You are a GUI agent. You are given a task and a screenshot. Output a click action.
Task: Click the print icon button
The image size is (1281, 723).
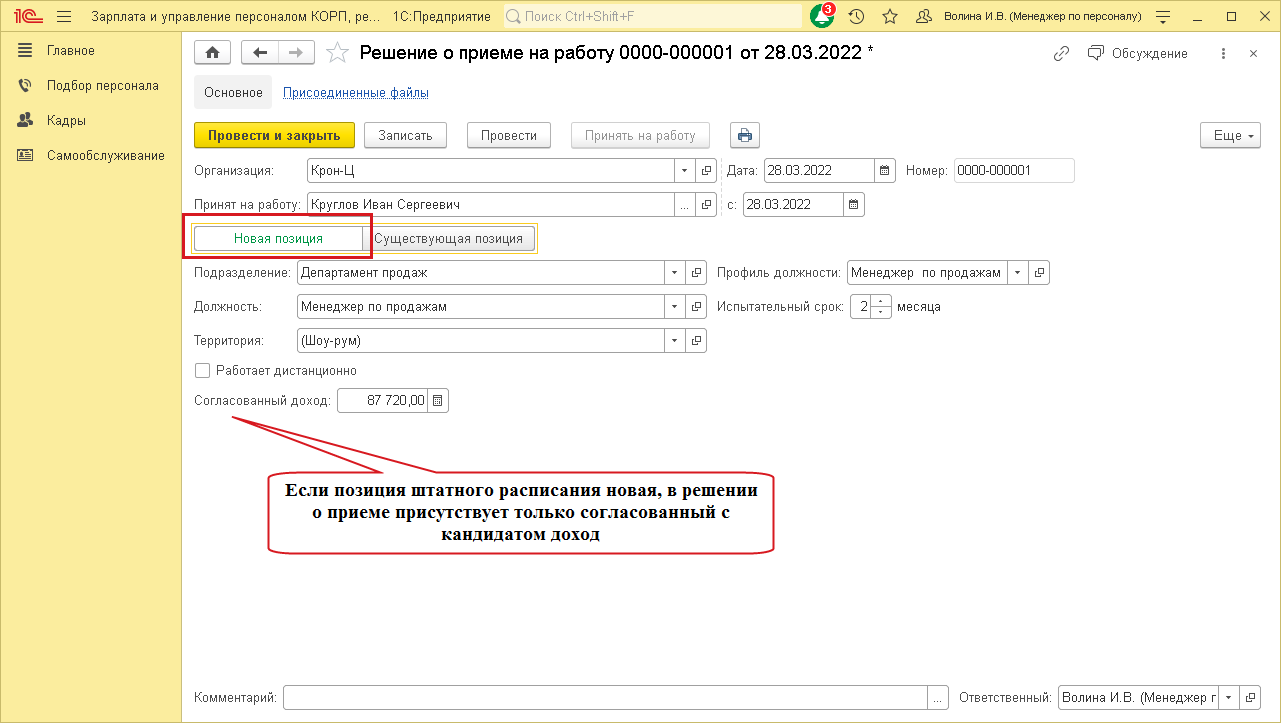tap(745, 136)
